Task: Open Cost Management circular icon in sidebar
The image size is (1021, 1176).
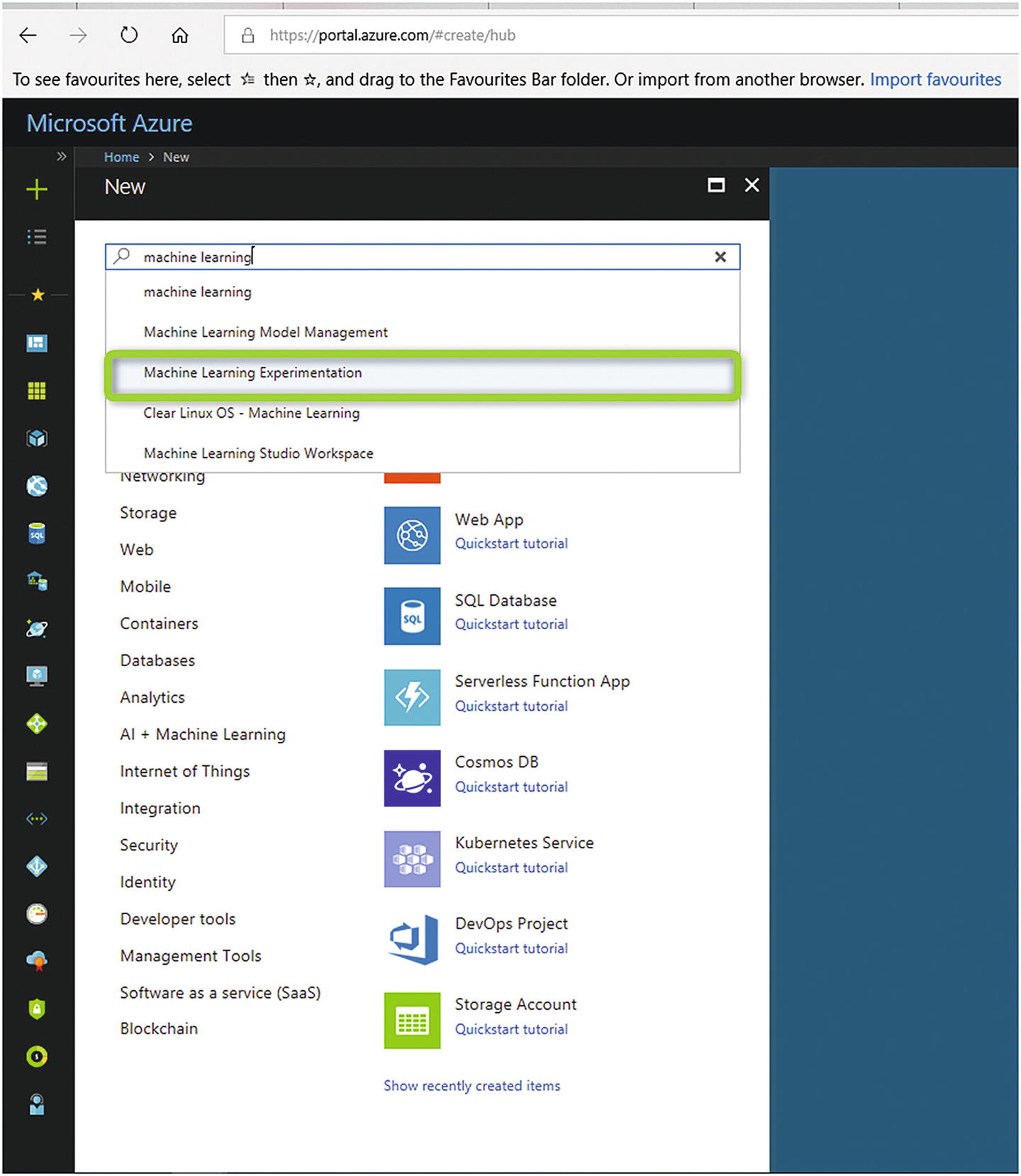Action: pyautogui.click(x=37, y=1057)
